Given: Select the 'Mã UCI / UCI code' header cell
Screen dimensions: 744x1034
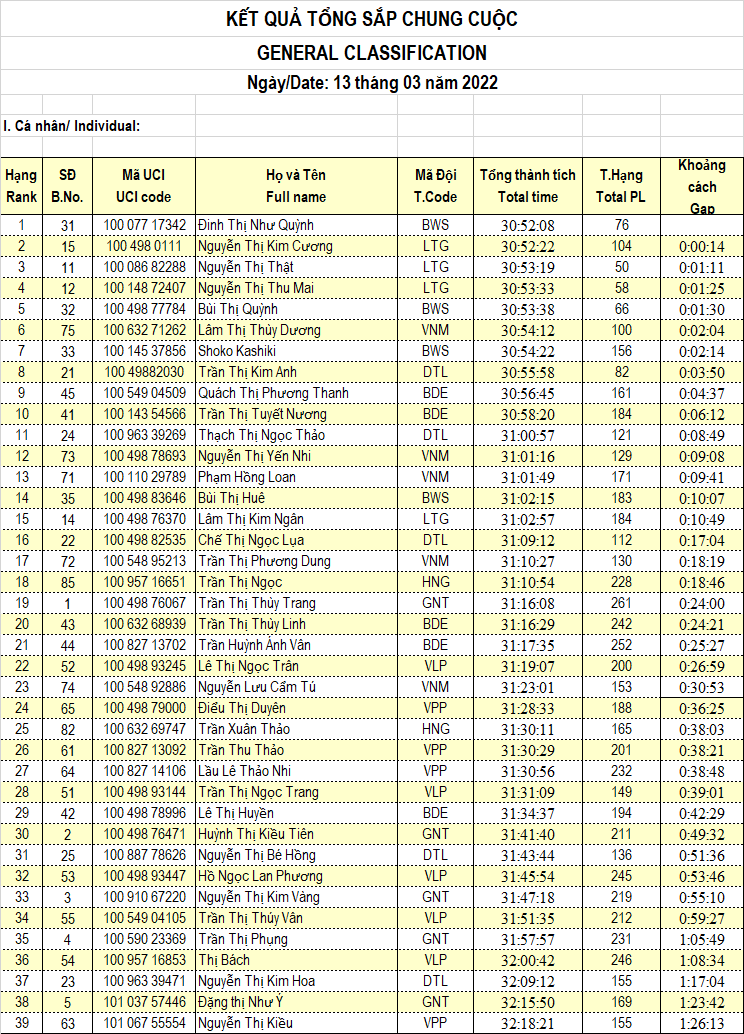Looking at the screenshot, I should 145,186.
